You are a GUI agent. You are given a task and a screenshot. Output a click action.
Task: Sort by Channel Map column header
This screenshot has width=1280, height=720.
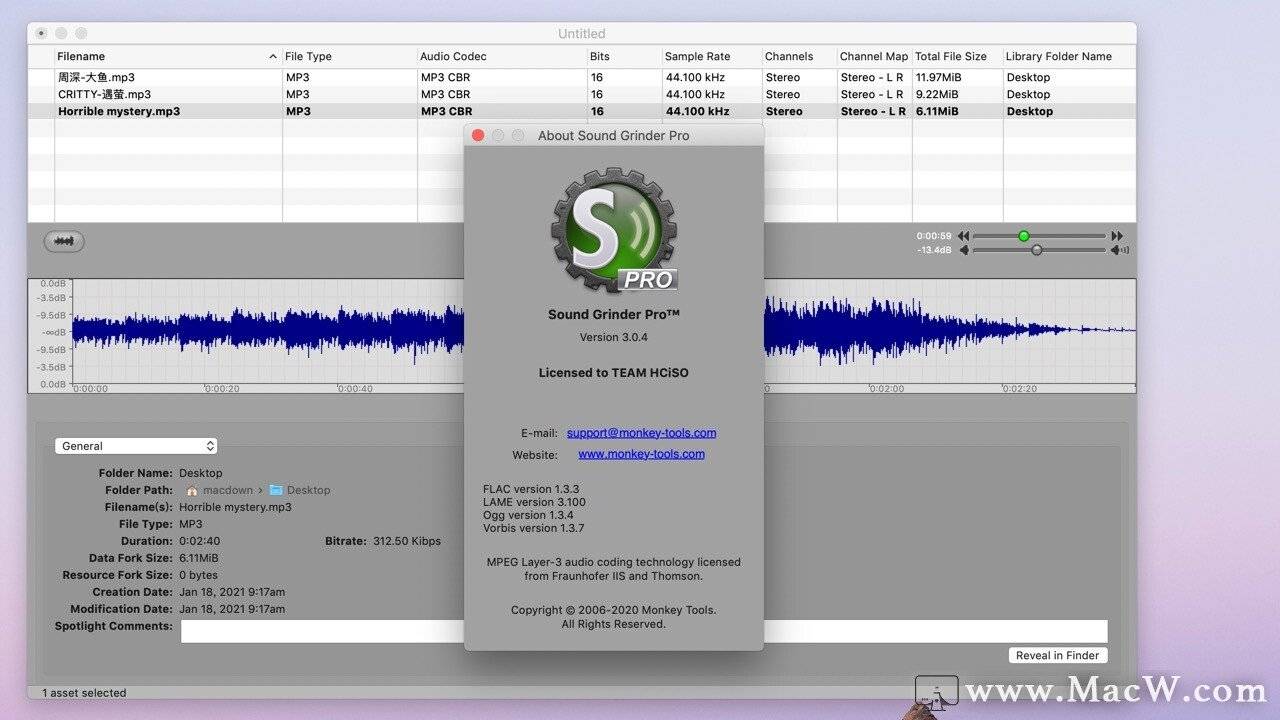point(874,57)
